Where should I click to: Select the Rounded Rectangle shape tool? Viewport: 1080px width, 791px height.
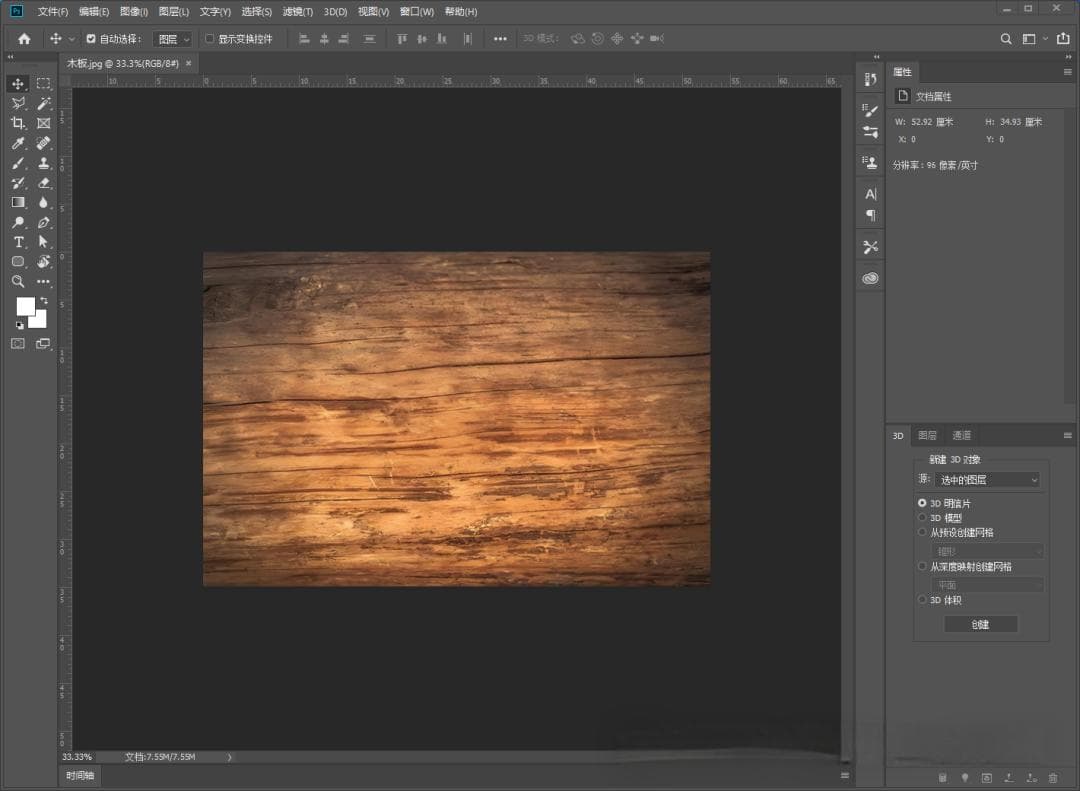pyautogui.click(x=18, y=262)
